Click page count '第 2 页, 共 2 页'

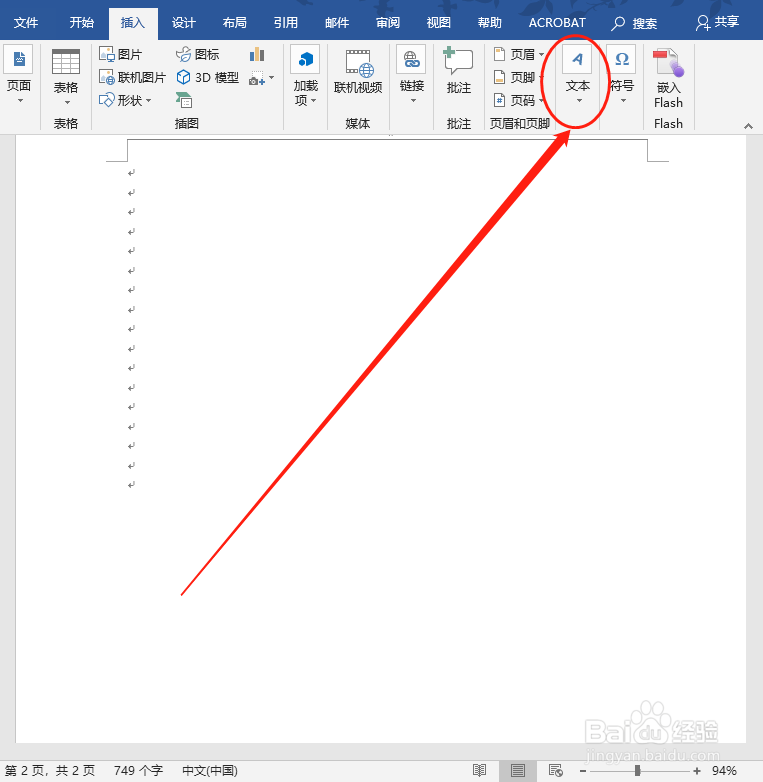tap(50, 771)
